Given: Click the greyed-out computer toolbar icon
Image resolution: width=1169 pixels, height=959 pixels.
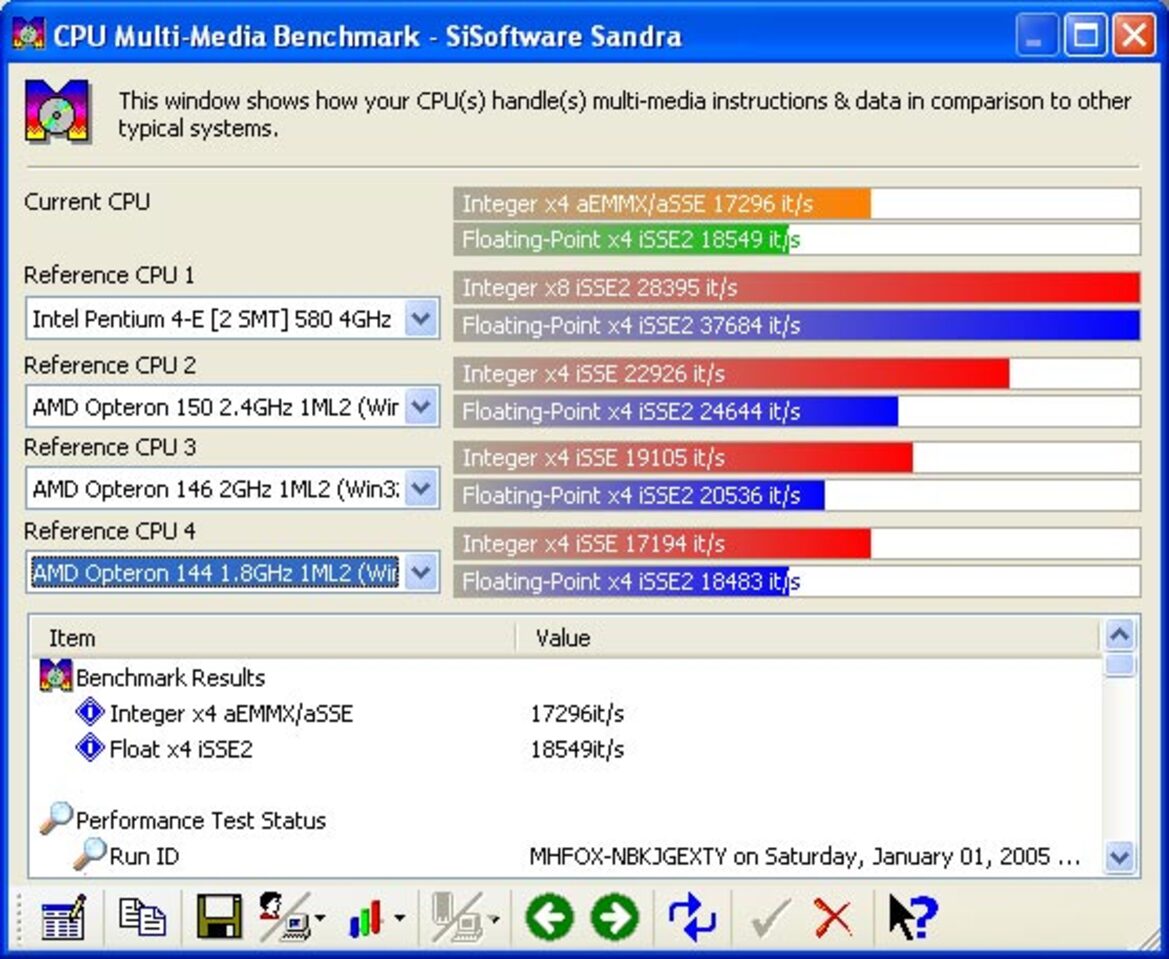Looking at the screenshot, I should click(457, 916).
